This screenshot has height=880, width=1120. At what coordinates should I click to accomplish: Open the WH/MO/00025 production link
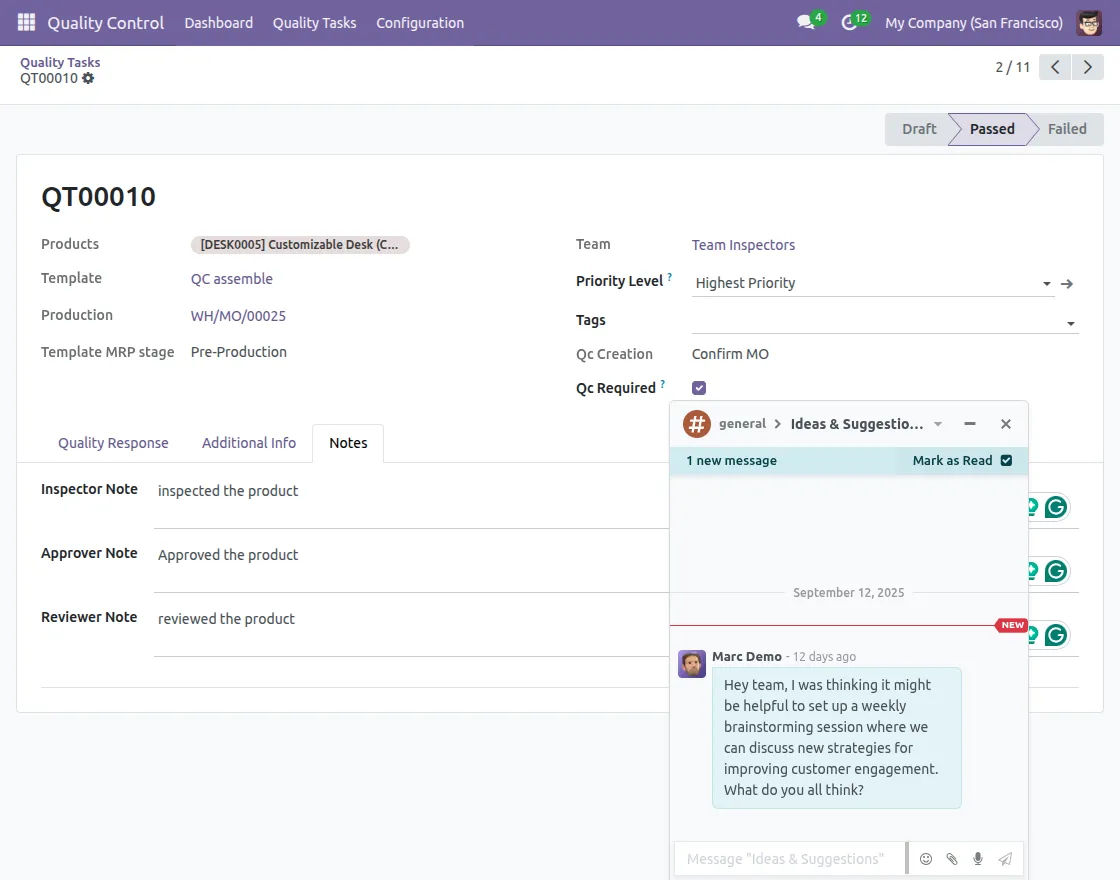(x=238, y=316)
